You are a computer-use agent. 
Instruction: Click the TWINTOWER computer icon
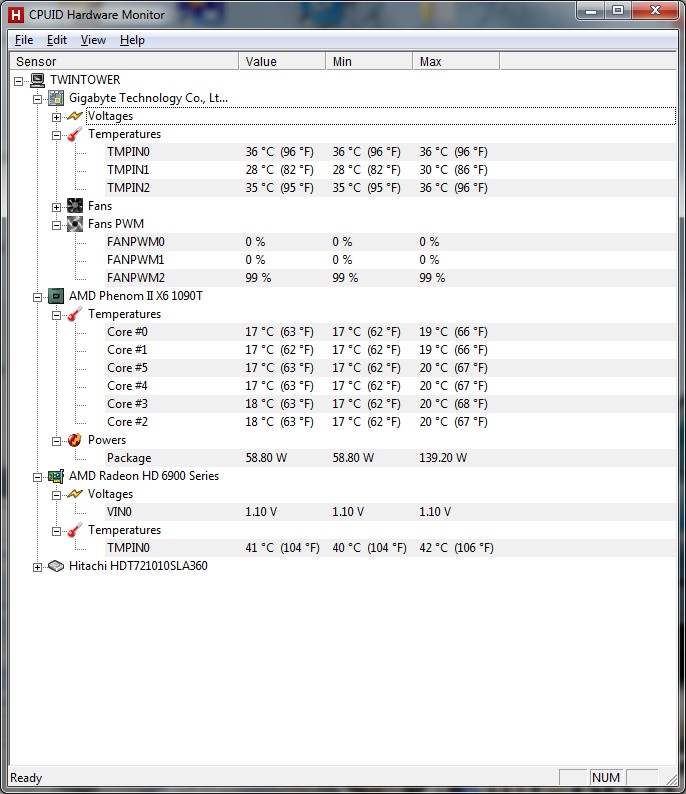click(37, 80)
